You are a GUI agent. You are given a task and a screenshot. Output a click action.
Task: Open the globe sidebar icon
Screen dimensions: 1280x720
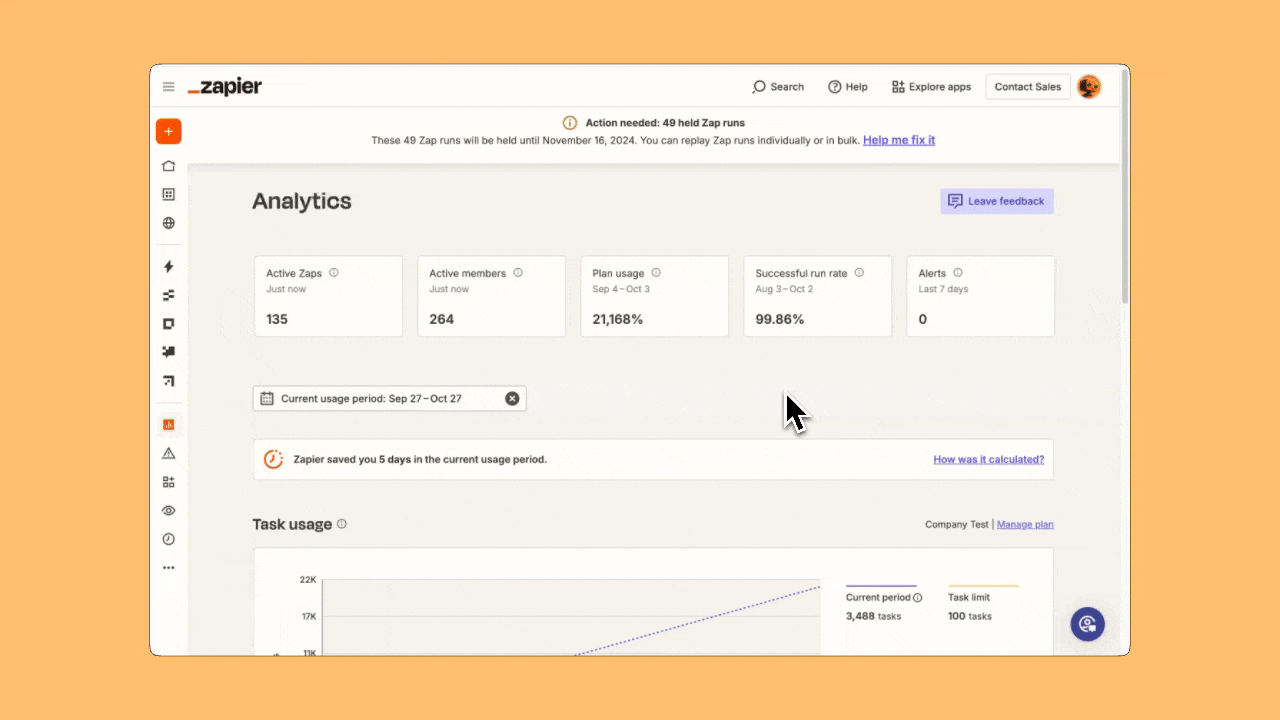pyautogui.click(x=168, y=223)
